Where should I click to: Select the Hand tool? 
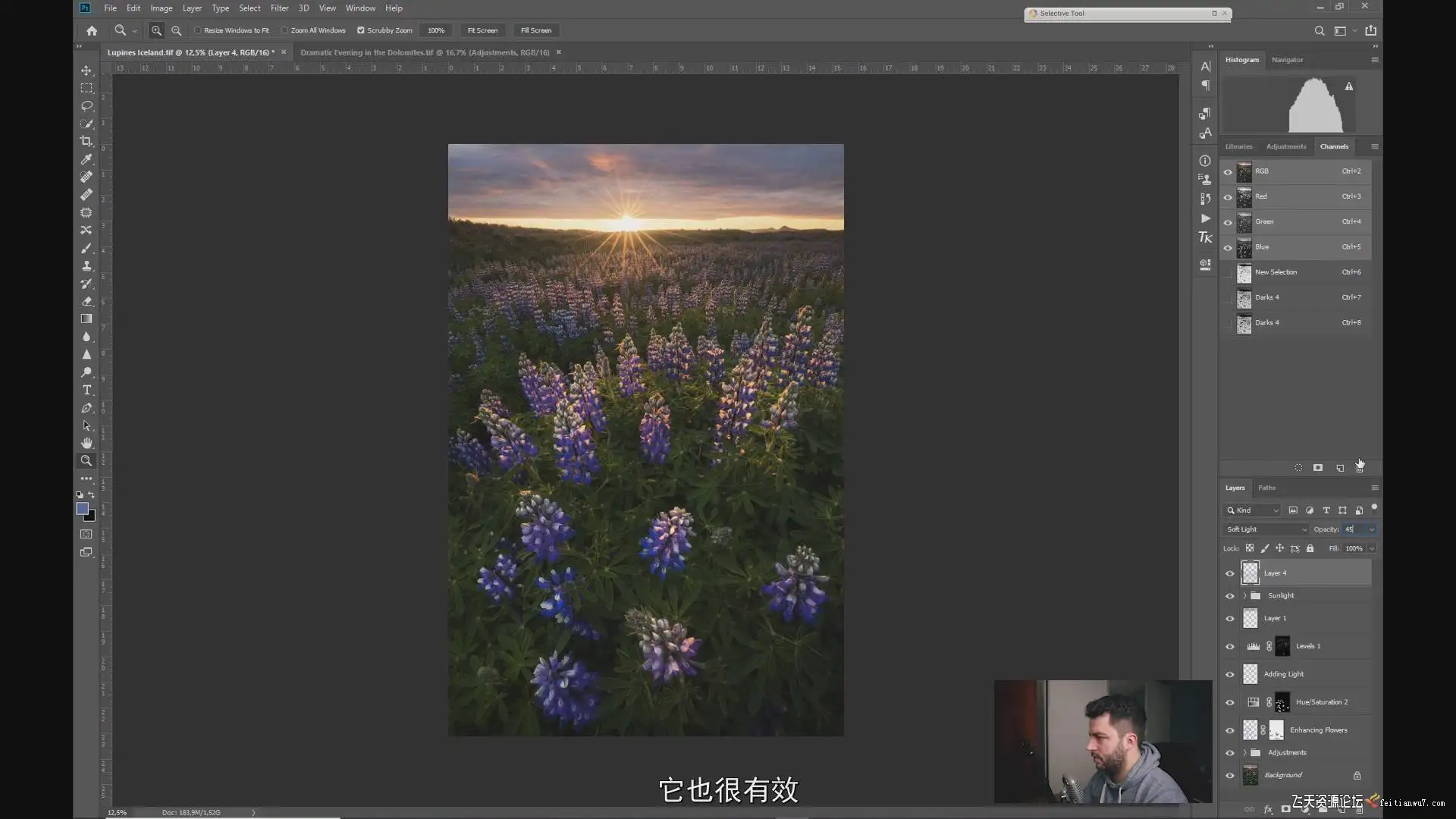click(86, 443)
